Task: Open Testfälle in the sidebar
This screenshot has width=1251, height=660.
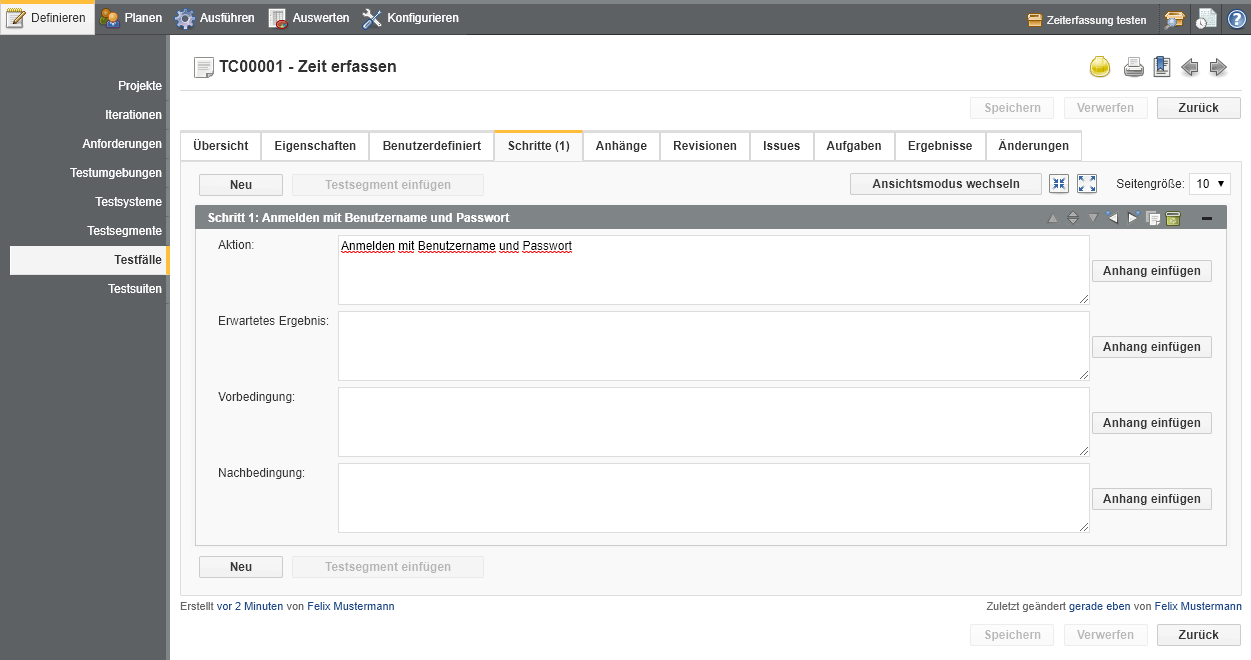Action: (x=88, y=260)
